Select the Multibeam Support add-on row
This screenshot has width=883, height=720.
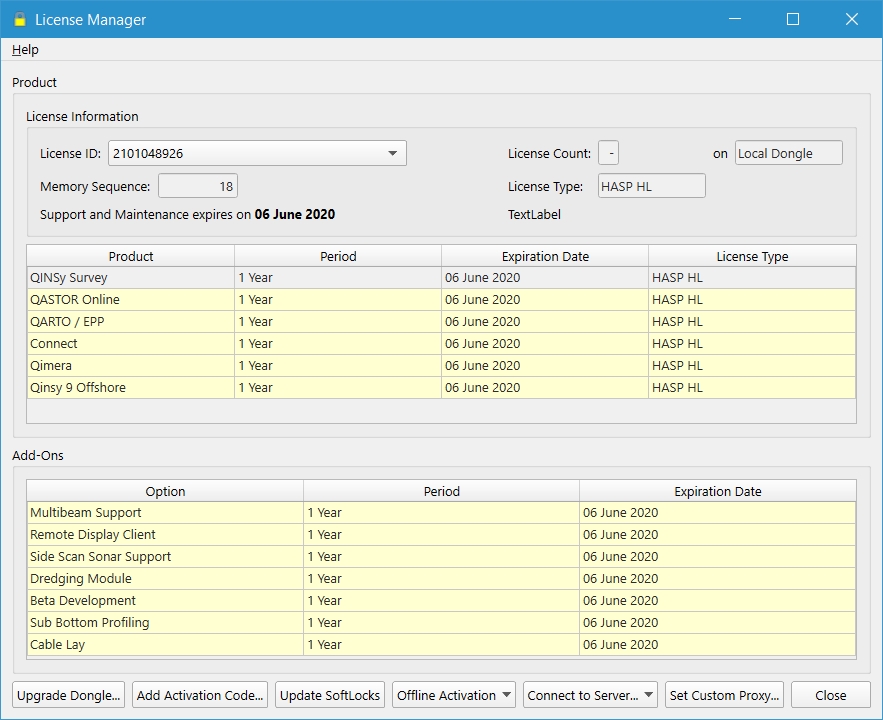[165, 513]
